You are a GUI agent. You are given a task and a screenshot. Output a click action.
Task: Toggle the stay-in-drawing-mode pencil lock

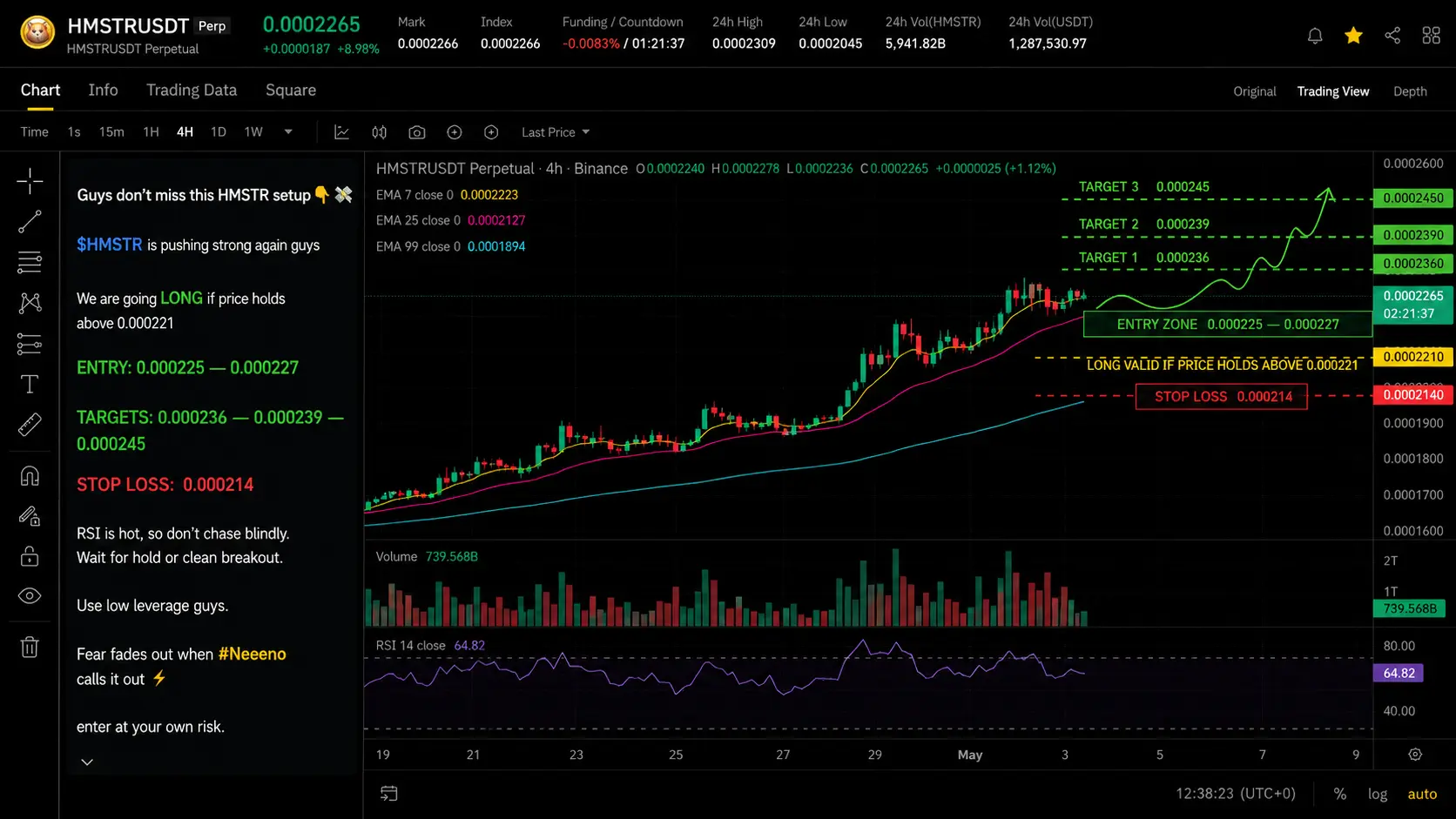[x=30, y=516]
